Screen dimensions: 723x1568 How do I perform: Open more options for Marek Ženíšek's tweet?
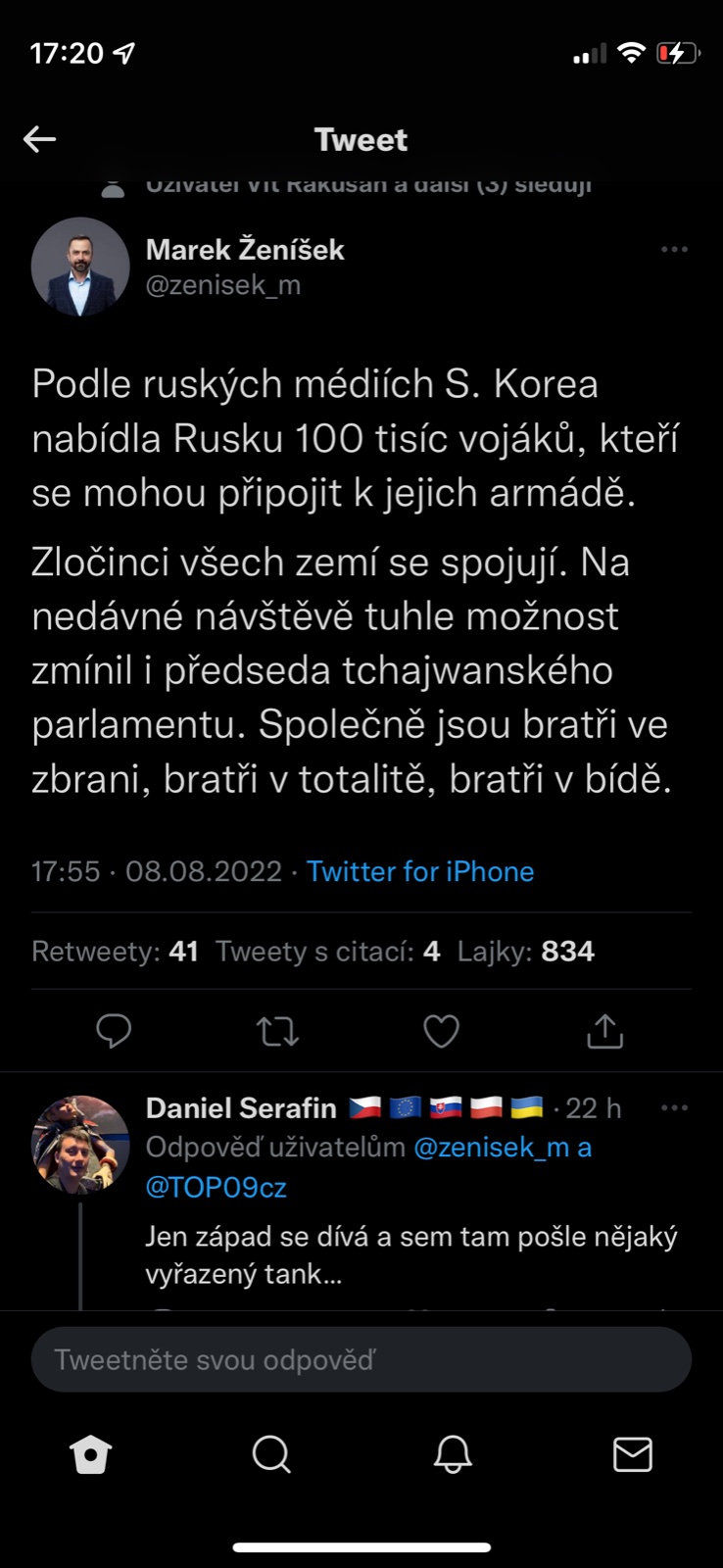coord(674,250)
